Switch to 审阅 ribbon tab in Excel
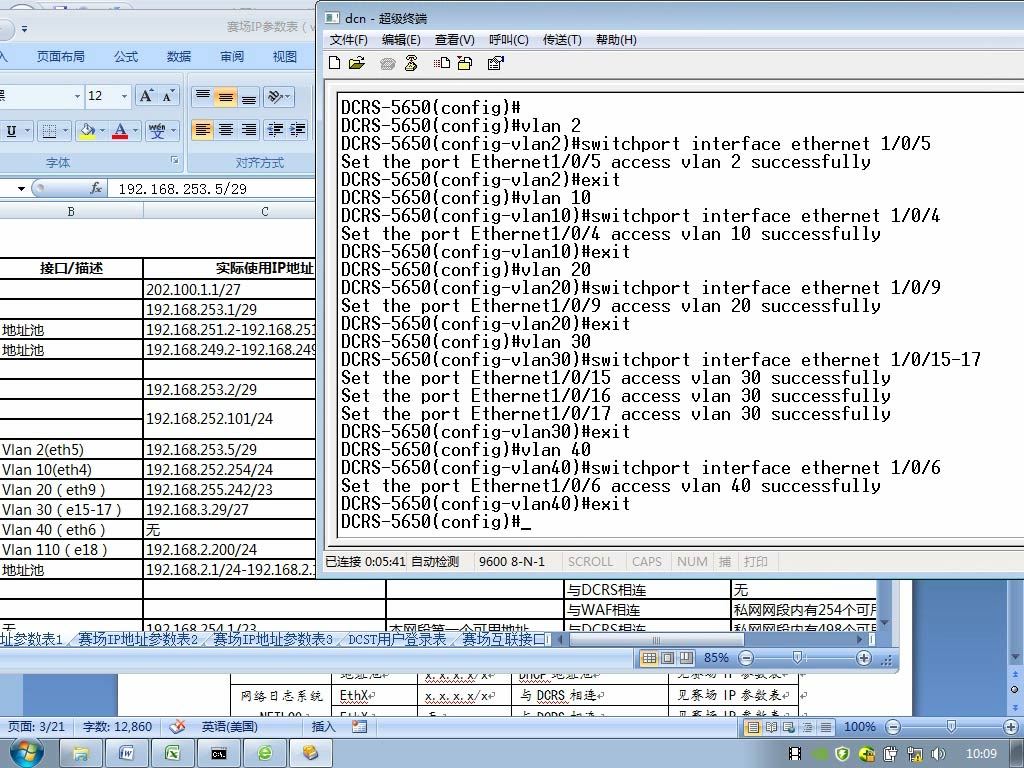 coord(232,57)
